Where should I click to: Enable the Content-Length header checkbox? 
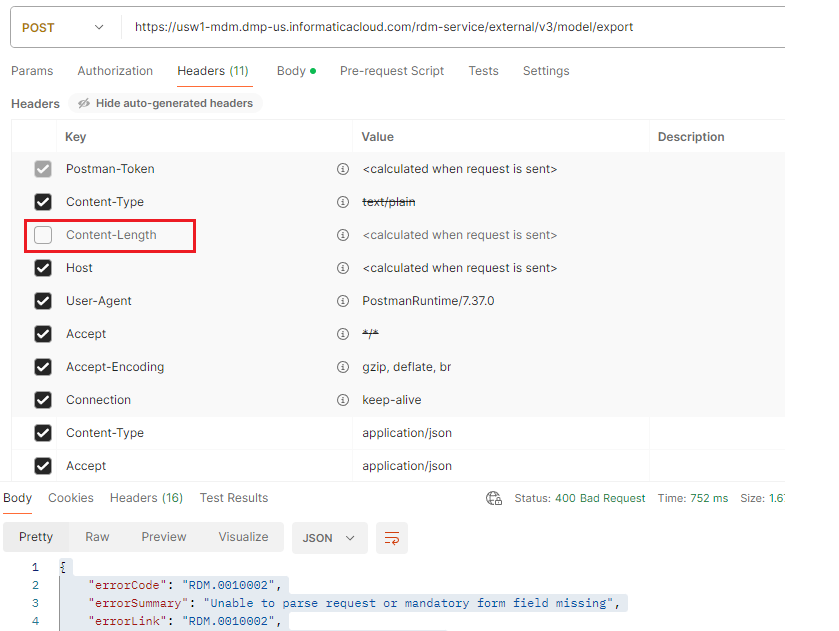tap(43, 235)
